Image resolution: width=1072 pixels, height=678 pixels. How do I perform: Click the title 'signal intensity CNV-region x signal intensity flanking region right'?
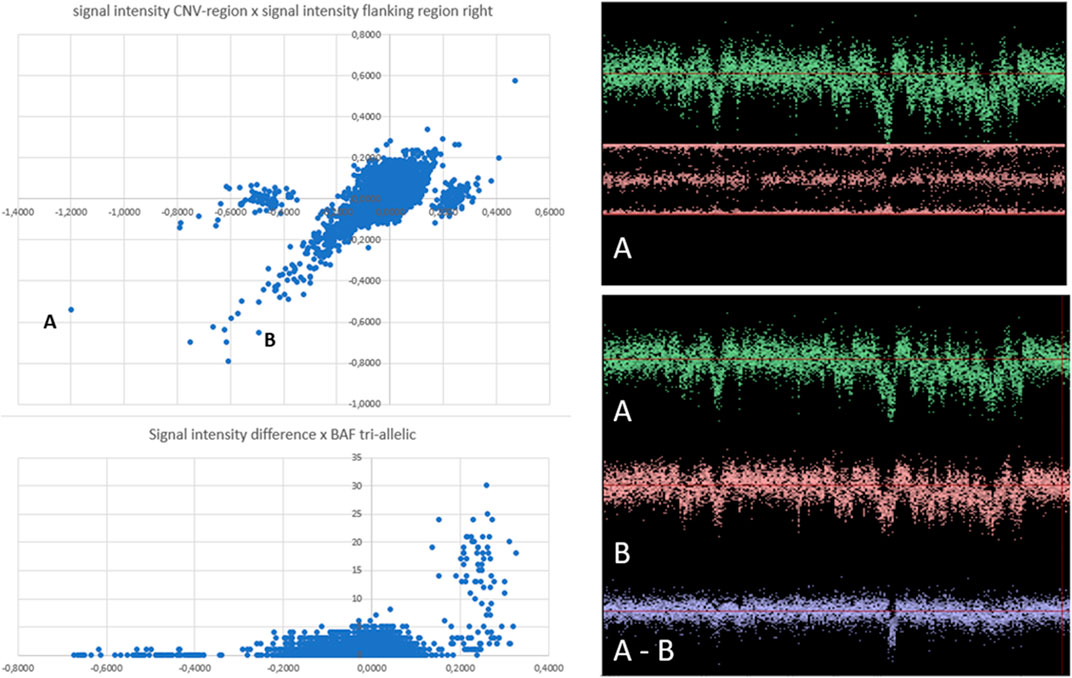pyautogui.click(x=283, y=12)
